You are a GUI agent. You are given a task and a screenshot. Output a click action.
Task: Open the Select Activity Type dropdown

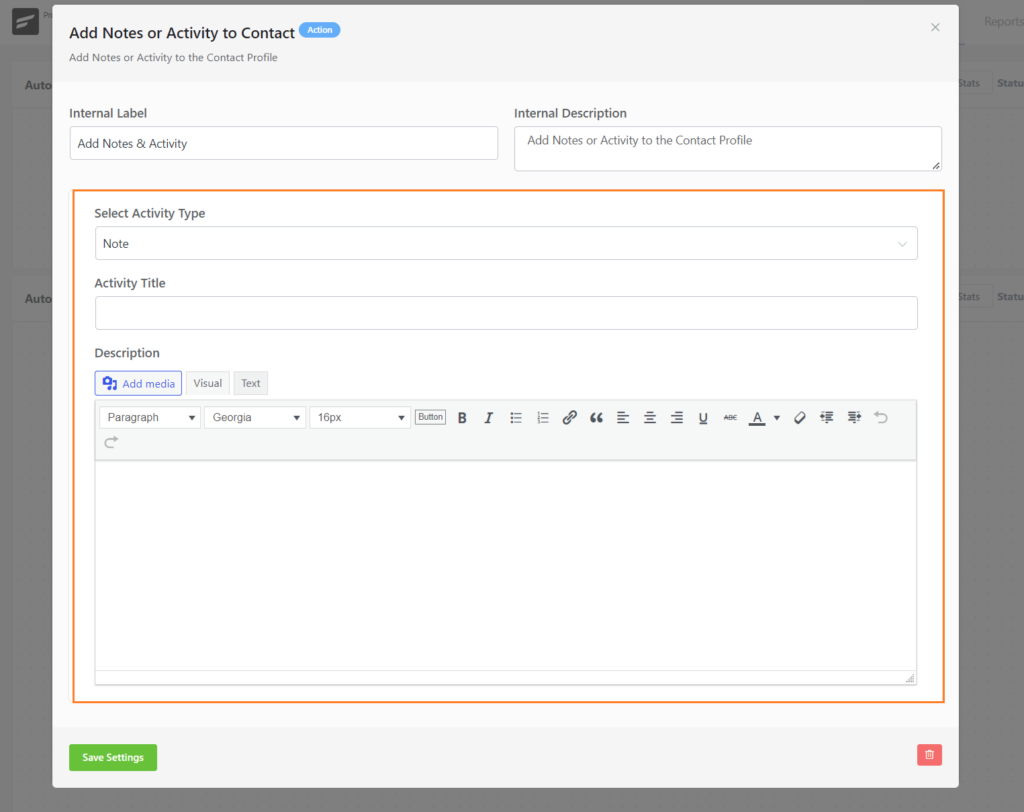(x=506, y=243)
